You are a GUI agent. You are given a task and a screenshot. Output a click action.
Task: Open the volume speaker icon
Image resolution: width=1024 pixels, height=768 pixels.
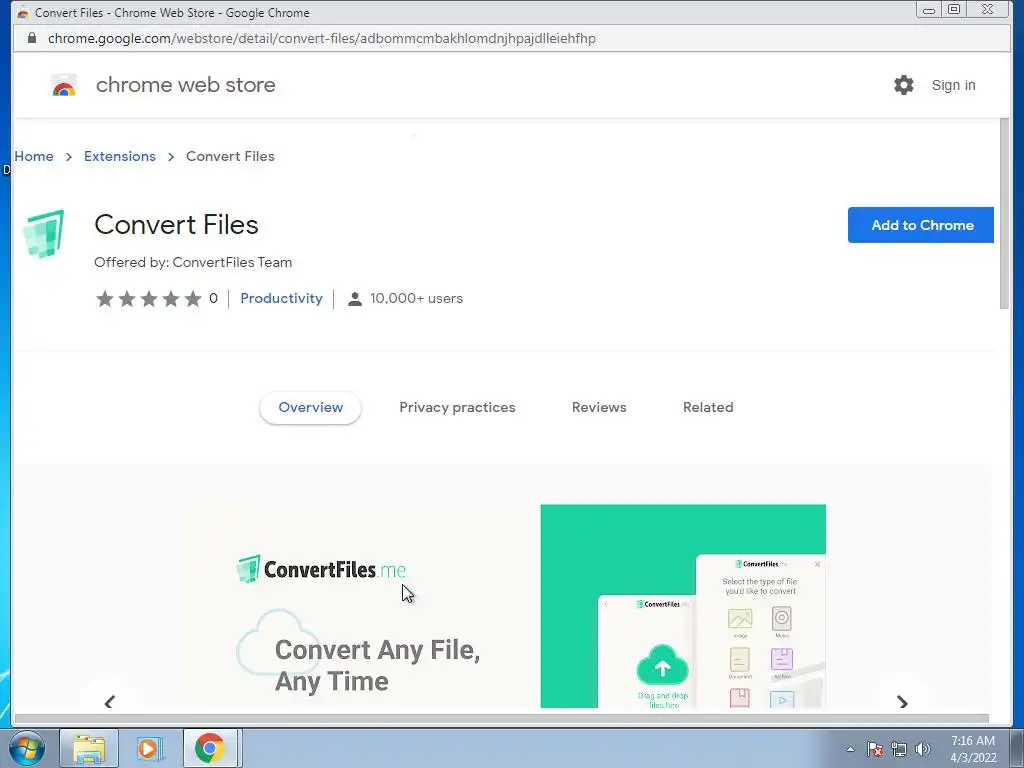(x=922, y=749)
